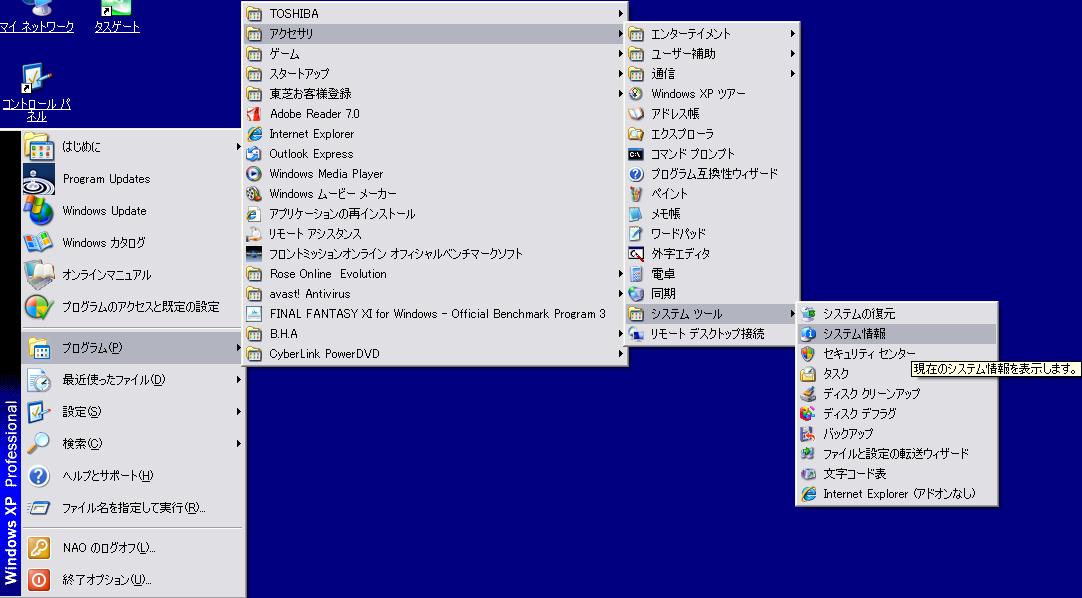Click the Windows カタログ icon
This screenshot has height=598, width=1082.
[x=39, y=242]
